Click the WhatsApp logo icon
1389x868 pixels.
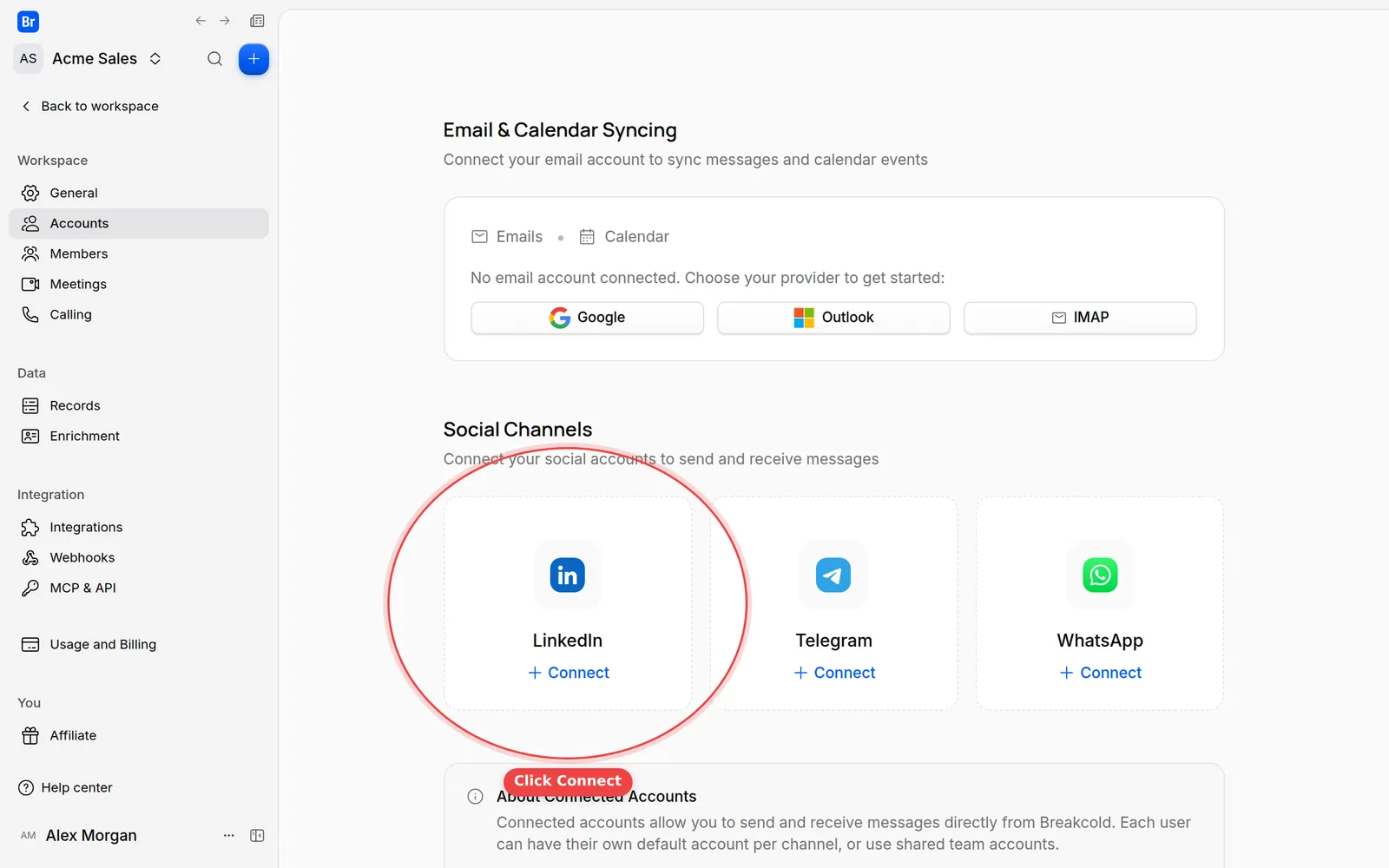click(1100, 575)
